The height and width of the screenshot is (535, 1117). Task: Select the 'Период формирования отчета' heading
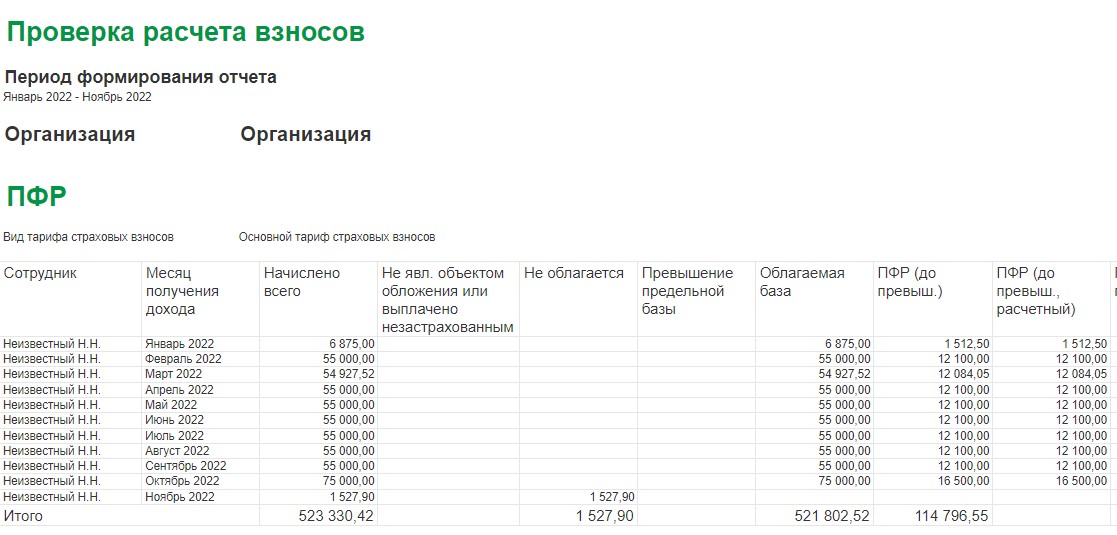(140, 77)
